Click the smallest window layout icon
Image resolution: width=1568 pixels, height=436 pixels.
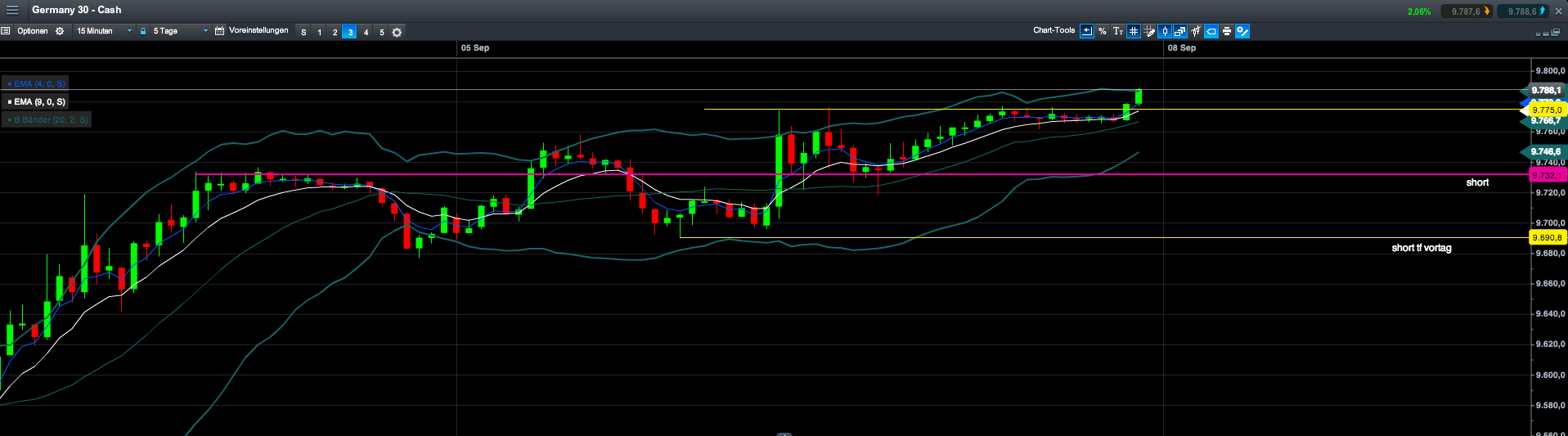click(1539, 34)
